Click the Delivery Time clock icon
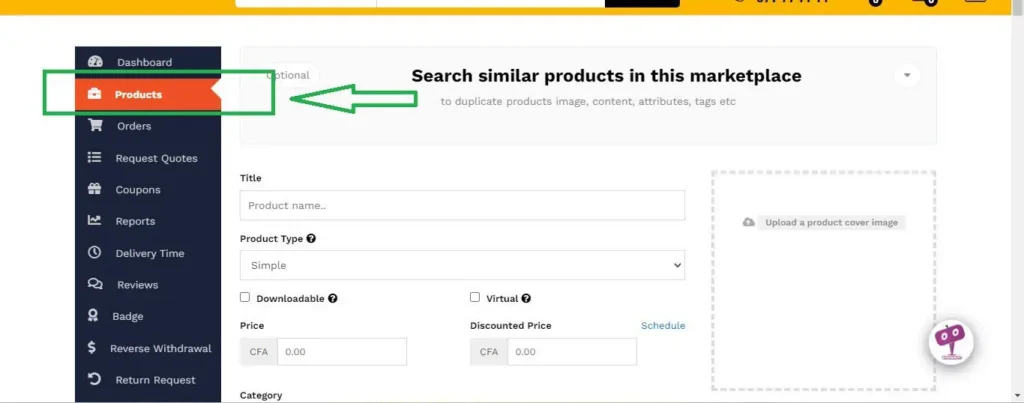Viewport: 1024px width, 403px height. pos(95,253)
